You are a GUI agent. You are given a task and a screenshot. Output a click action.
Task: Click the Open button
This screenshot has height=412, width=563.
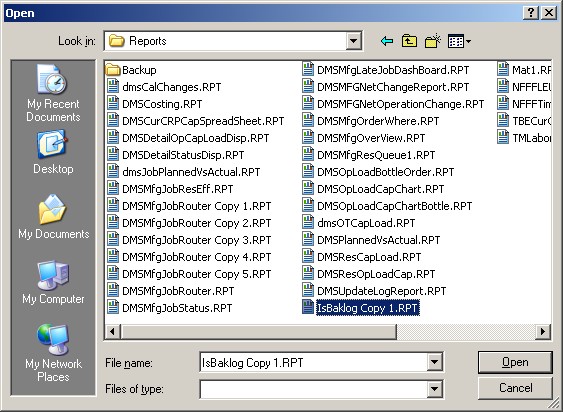pyautogui.click(x=515, y=362)
